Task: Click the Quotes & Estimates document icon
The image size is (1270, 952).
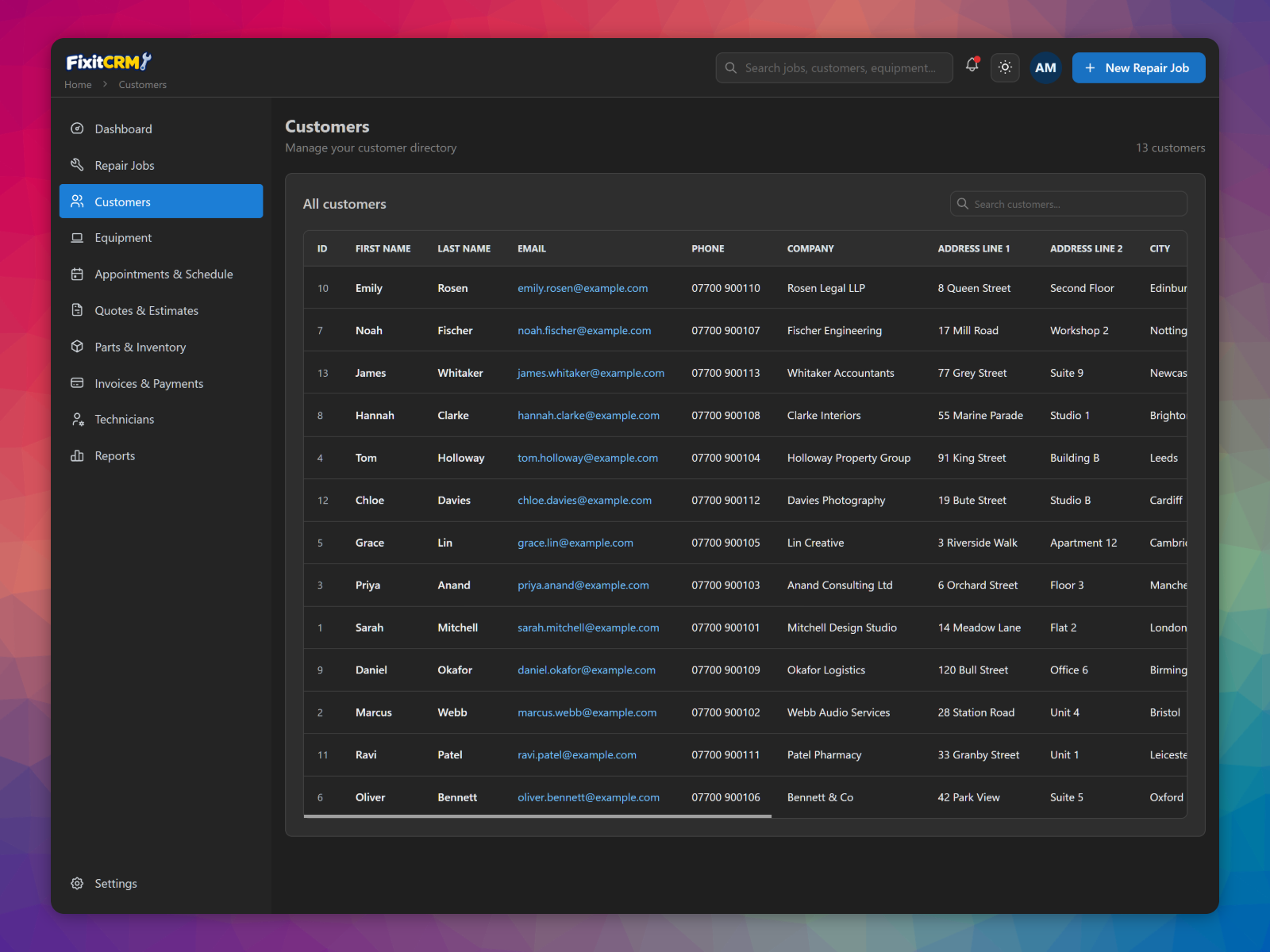Action: [x=77, y=310]
